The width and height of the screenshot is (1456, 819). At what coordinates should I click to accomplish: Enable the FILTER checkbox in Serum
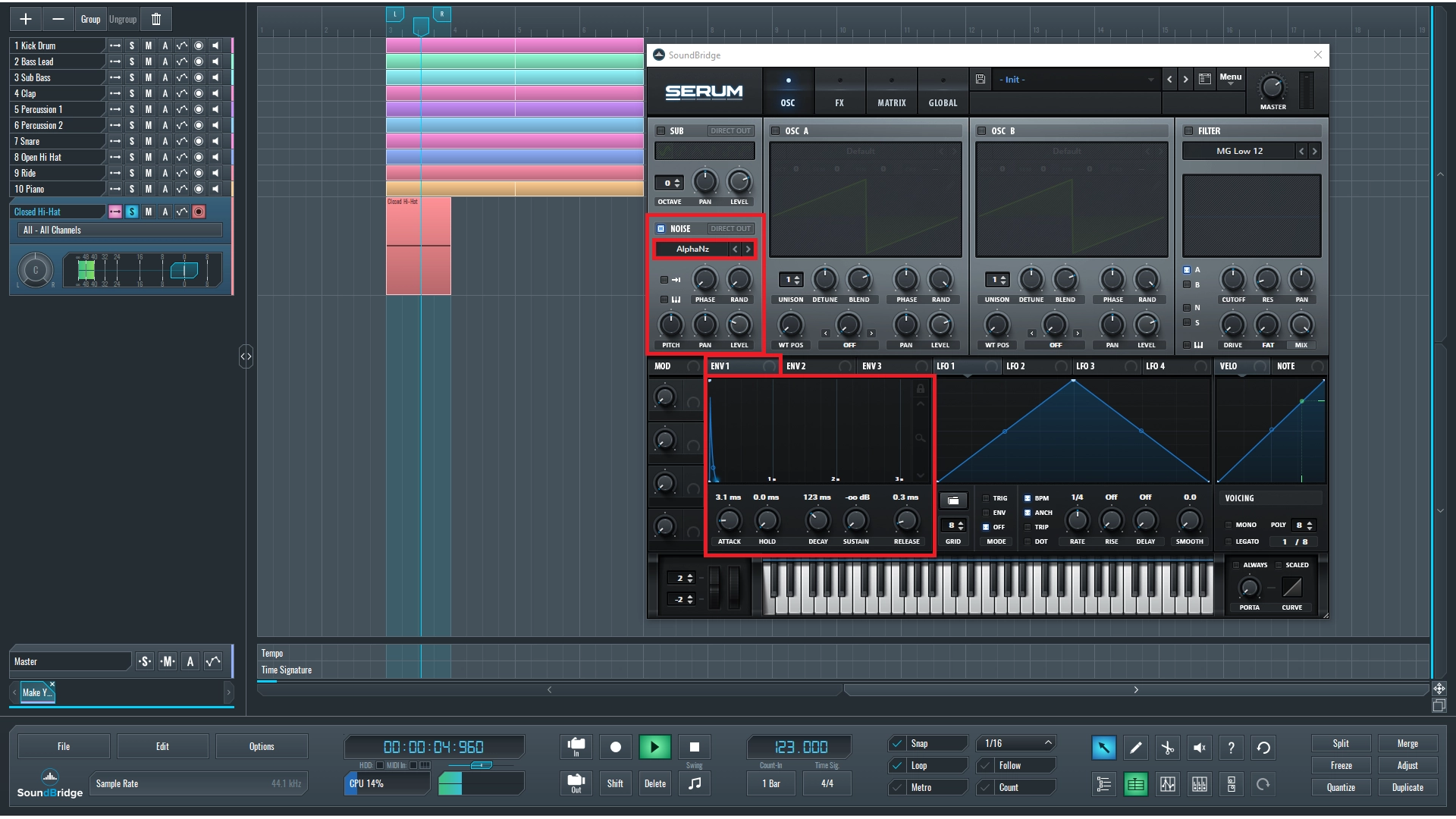pos(1189,130)
